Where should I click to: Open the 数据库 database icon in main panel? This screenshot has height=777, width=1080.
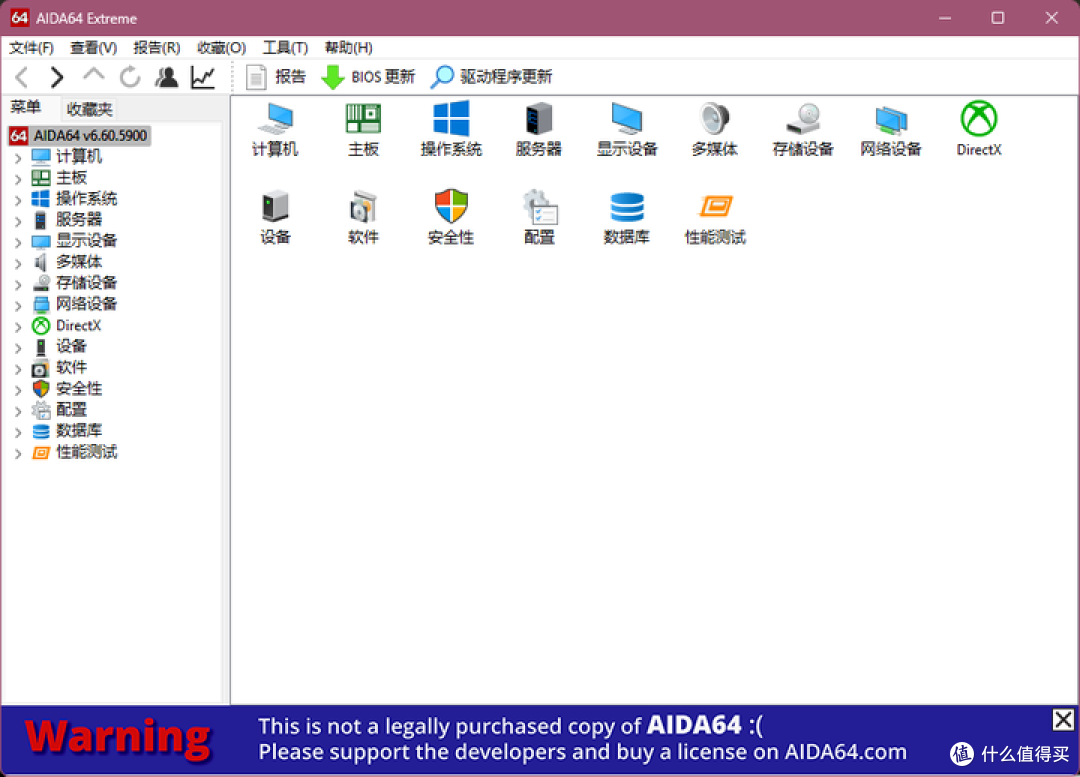pyautogui.click(x=627, y=217)
